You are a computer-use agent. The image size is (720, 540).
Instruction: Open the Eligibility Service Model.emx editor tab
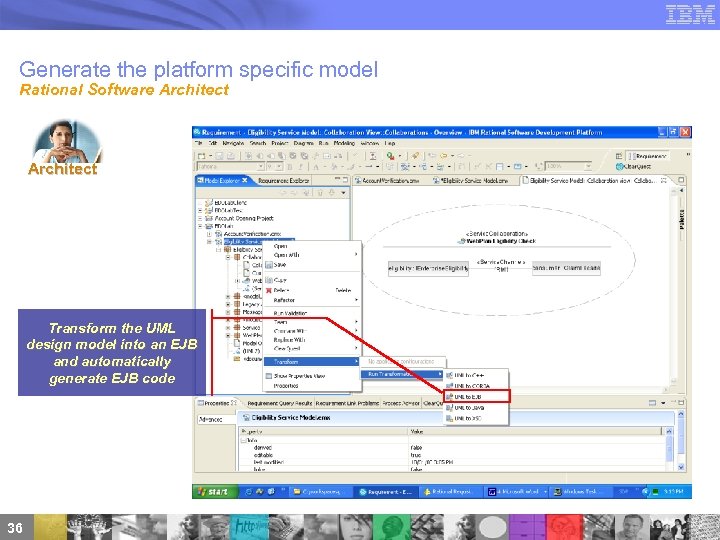click(471, 181)
